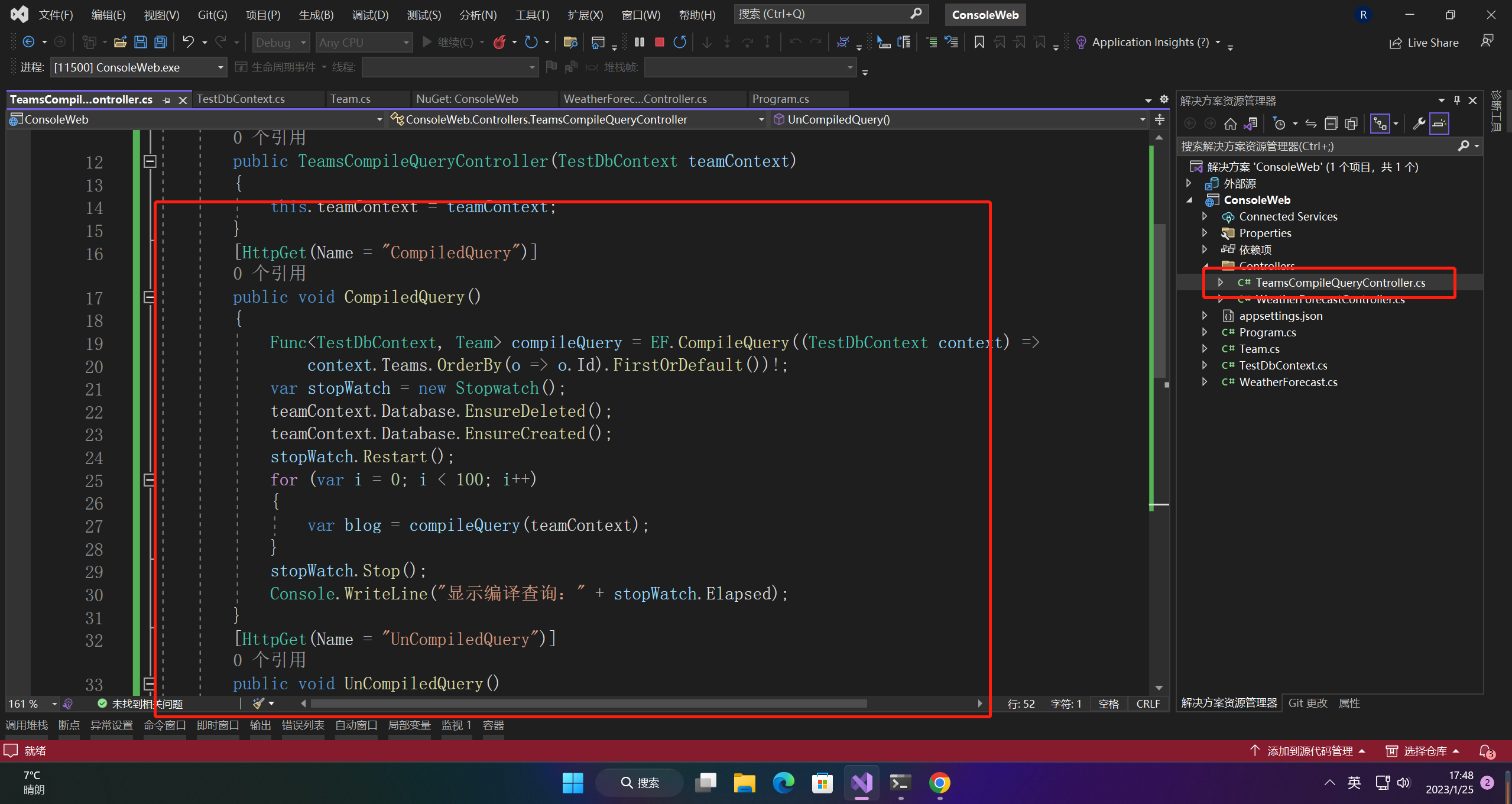Stop debugging with the red square

(x=660, y=42)
